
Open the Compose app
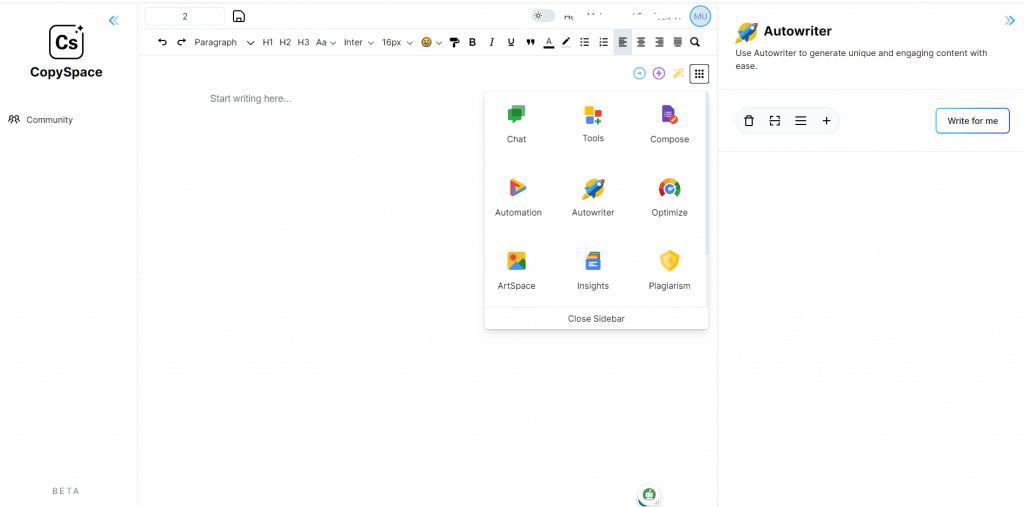(669, 123)
